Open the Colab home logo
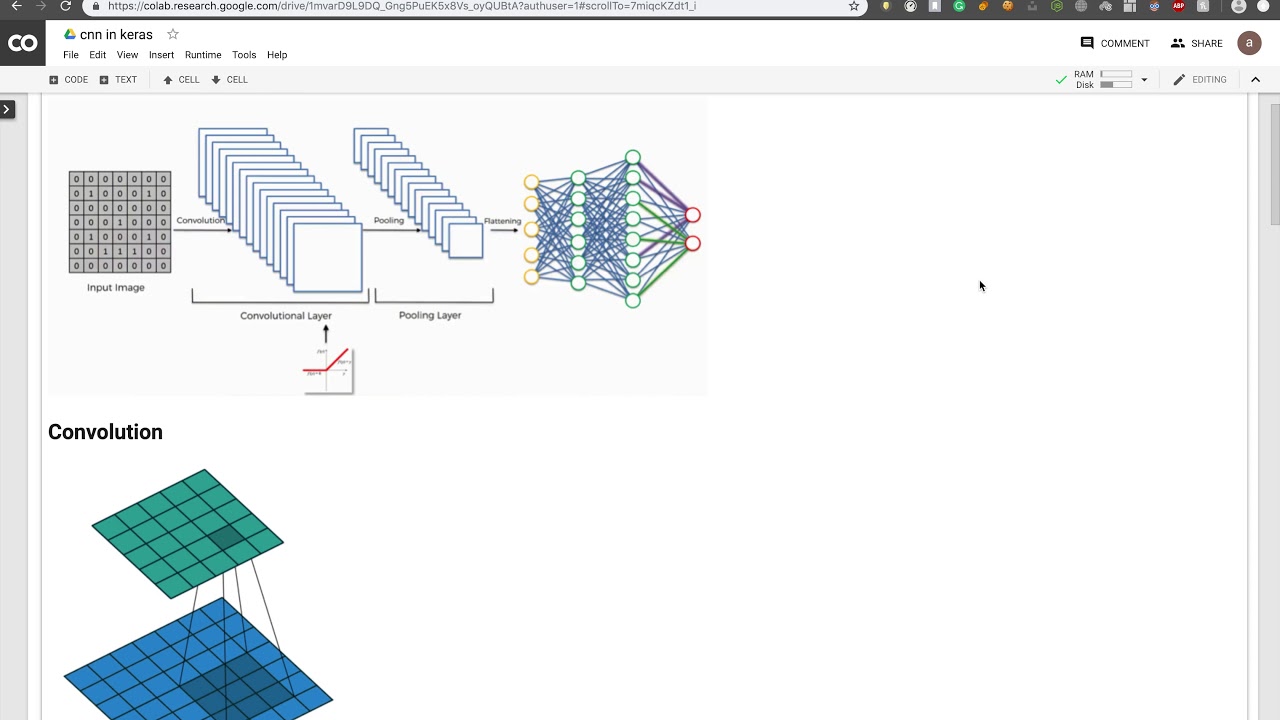 click(x=22, y=43)
